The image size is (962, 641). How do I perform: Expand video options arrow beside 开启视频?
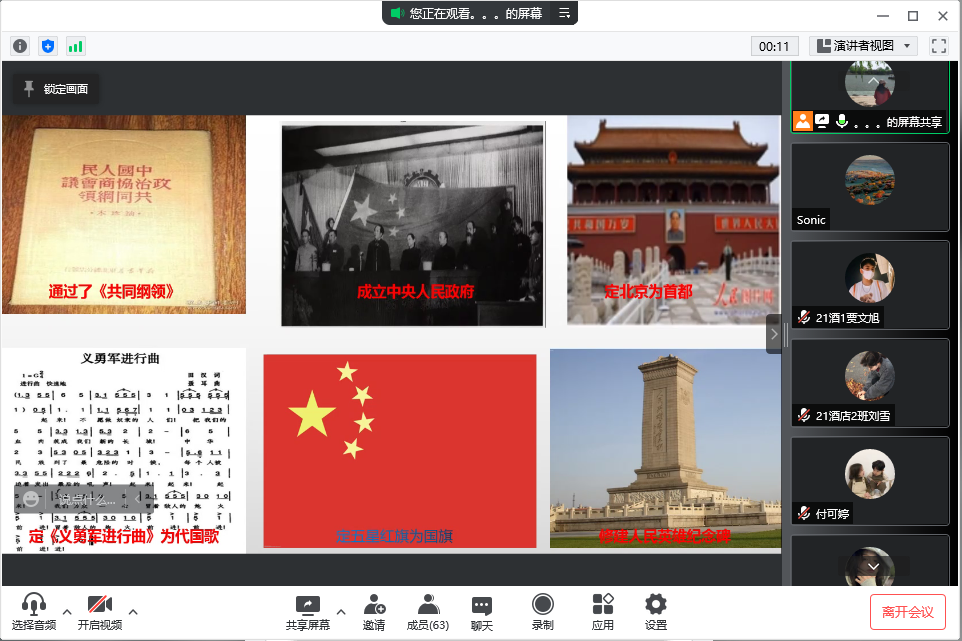coord(133,611)
